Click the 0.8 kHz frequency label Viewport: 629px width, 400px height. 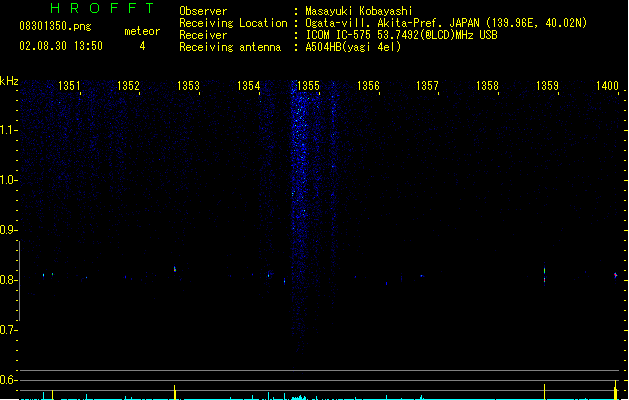8,280
